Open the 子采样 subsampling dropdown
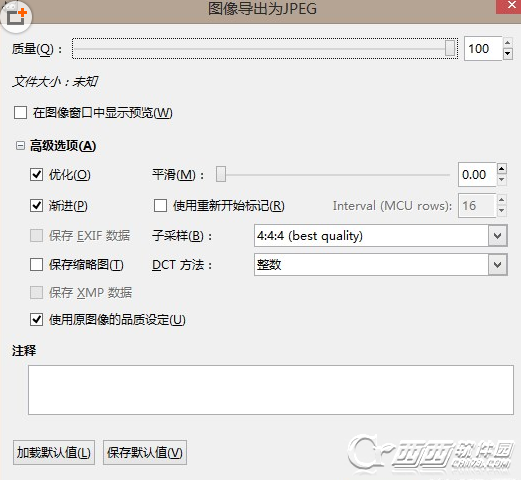 498,236
